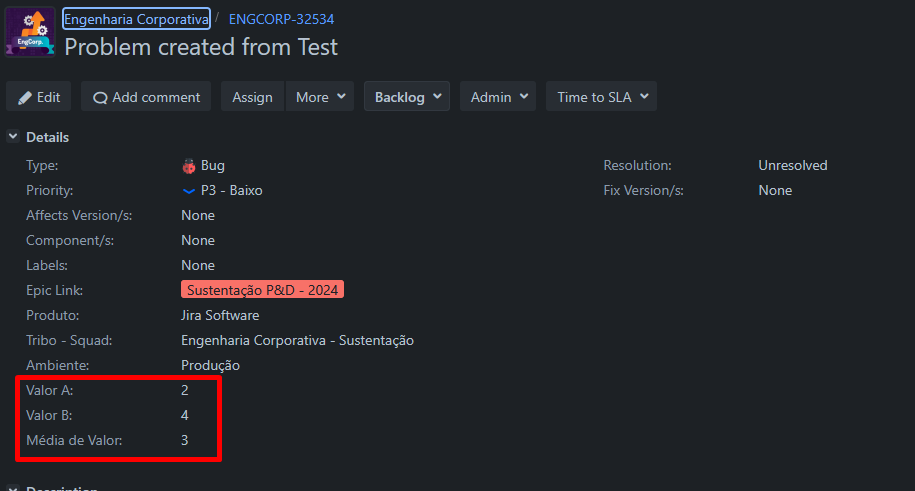Image resolution: width=915 pixels, height=491 pixels.
Task: Click the red Bug type icon
Action: coord(188,166)
